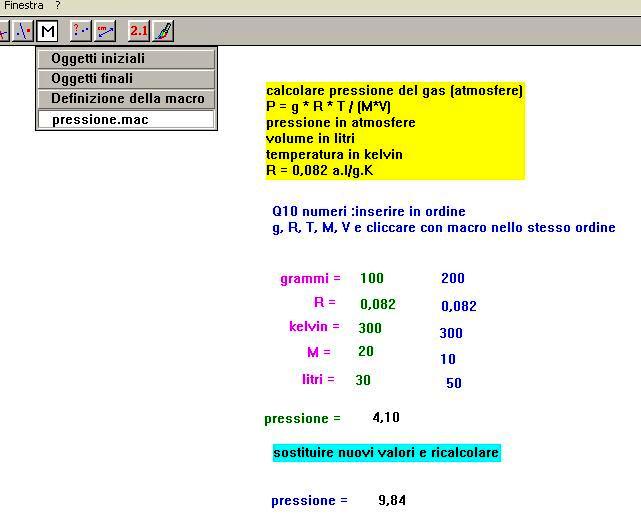Select the lines tool icon beside M
The image size is (641, 532).
[23, 31]
